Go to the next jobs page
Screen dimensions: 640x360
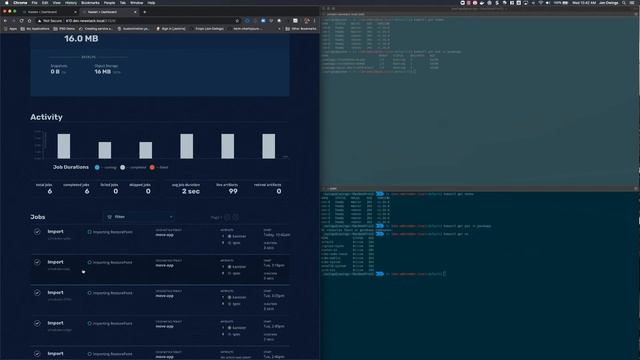point(236,217)
